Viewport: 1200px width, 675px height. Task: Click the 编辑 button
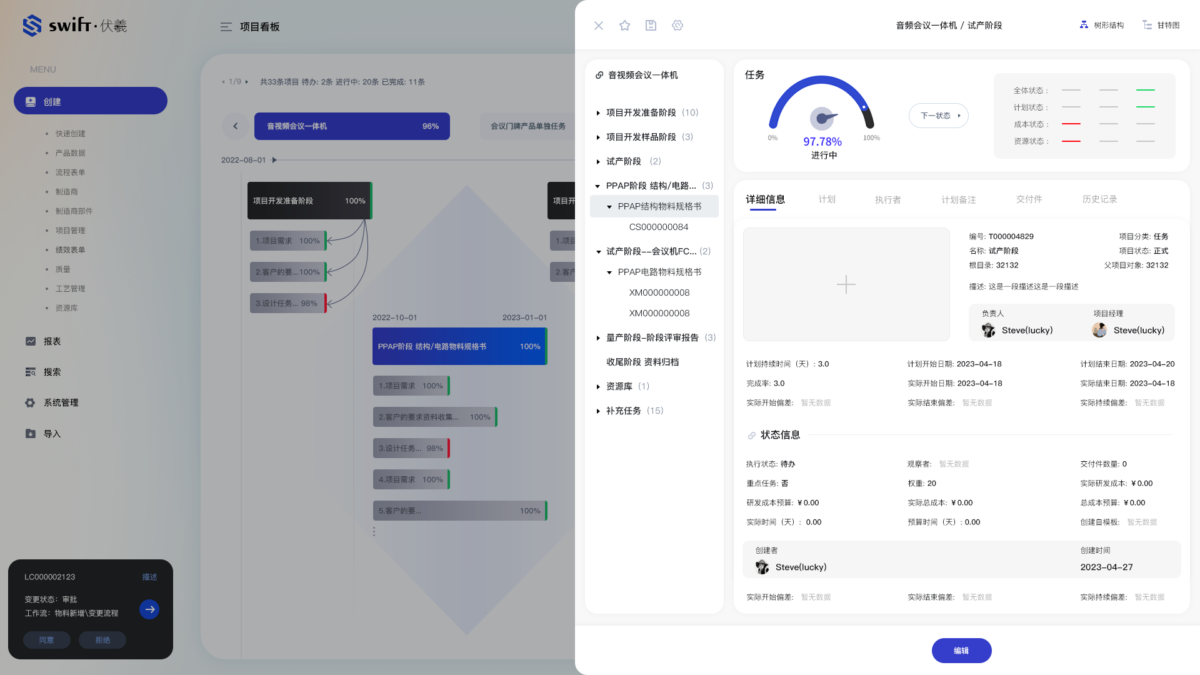961,650
